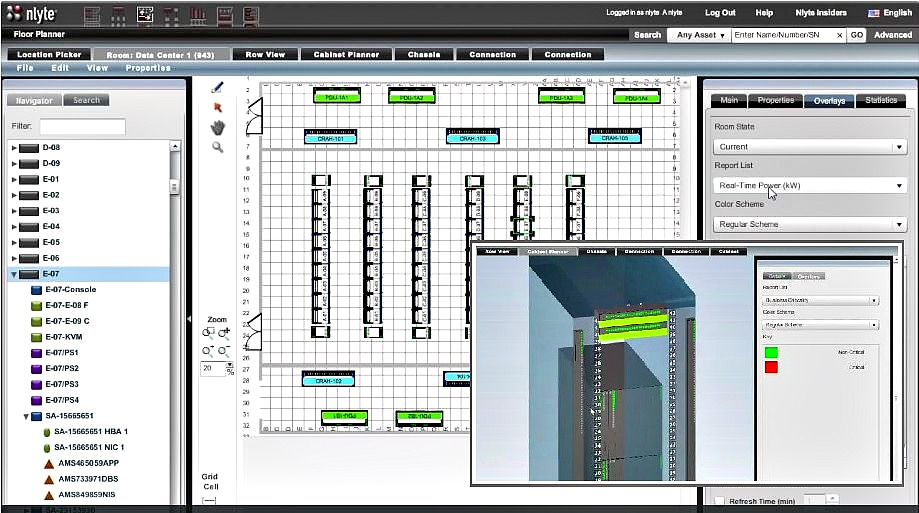Viewport: 919px width, 513px height.
Task: Pick the arrow selection tool
Action: click(217, 107)
